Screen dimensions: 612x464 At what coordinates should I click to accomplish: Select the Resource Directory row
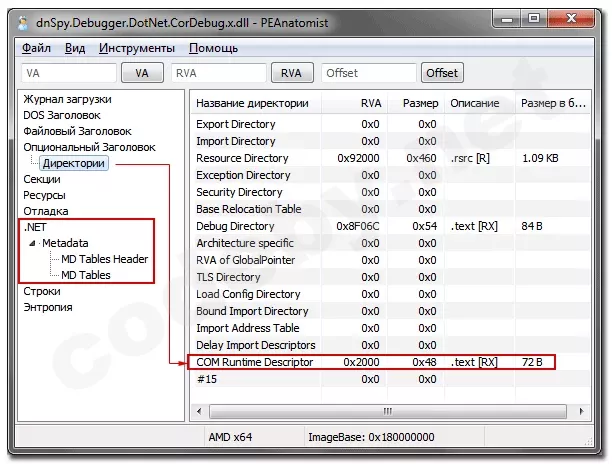point(390,158)
